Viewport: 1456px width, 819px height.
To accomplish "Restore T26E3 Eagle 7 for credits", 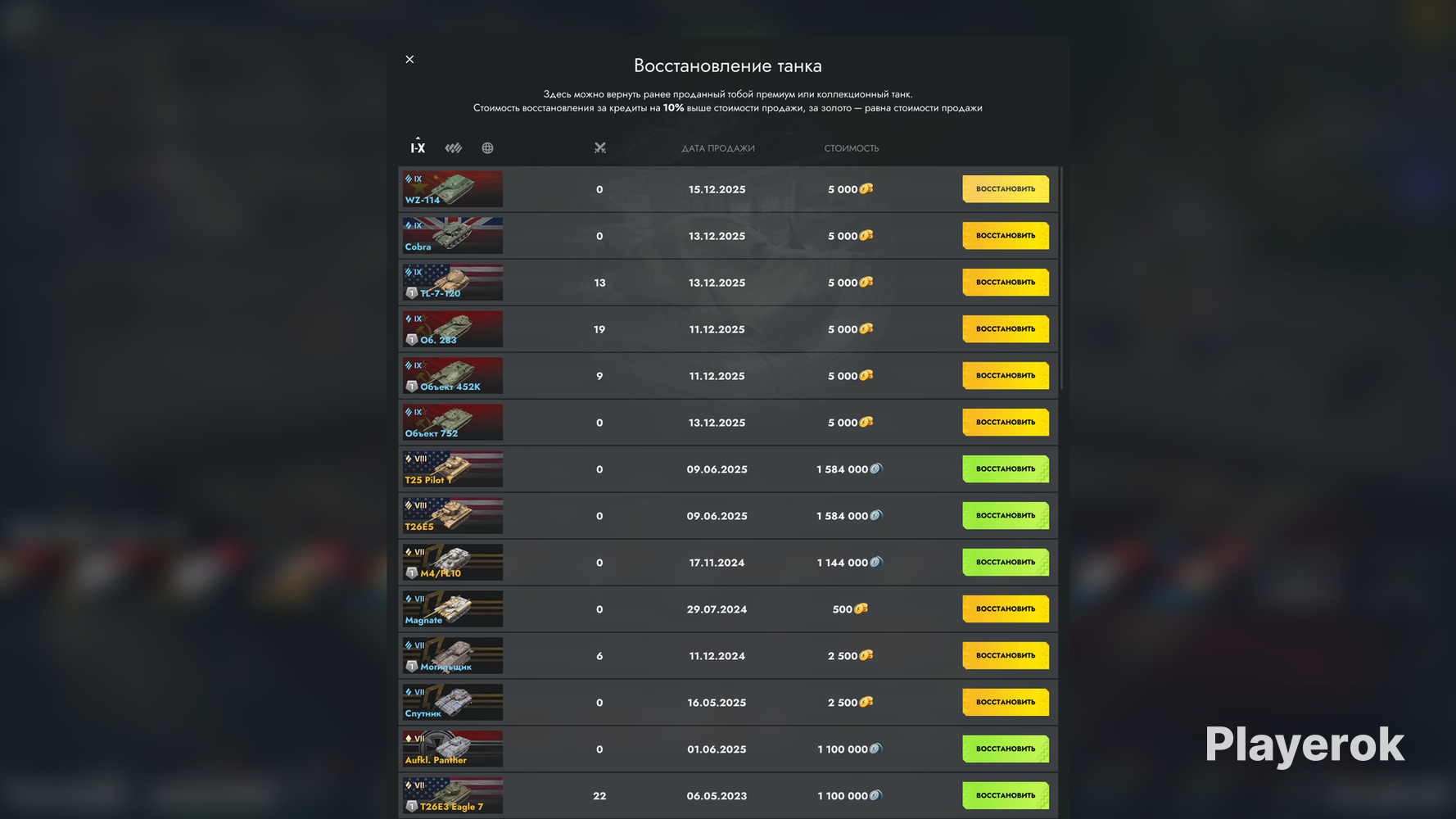I will (x=1006, y=796).
